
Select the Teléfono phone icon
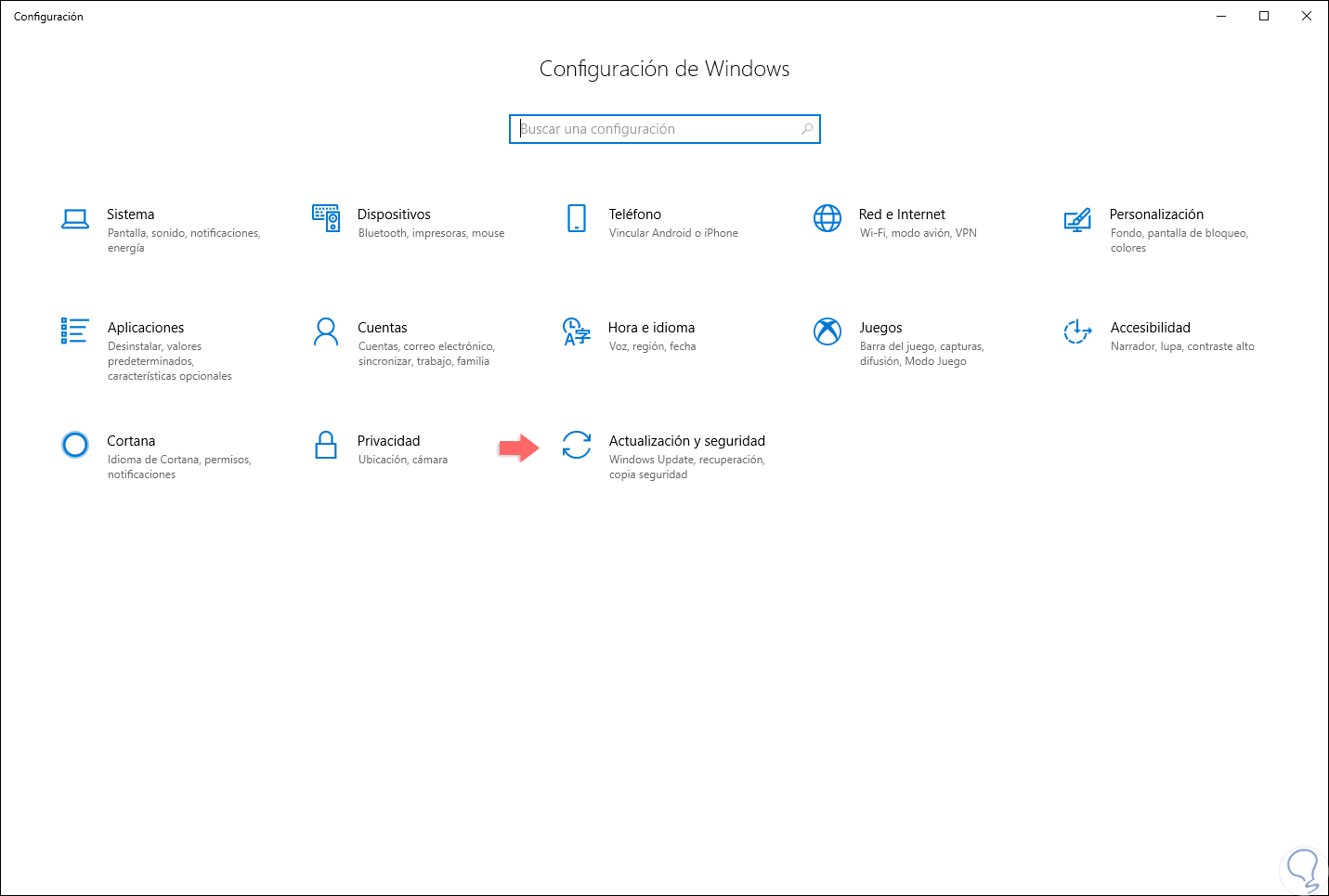577,218
